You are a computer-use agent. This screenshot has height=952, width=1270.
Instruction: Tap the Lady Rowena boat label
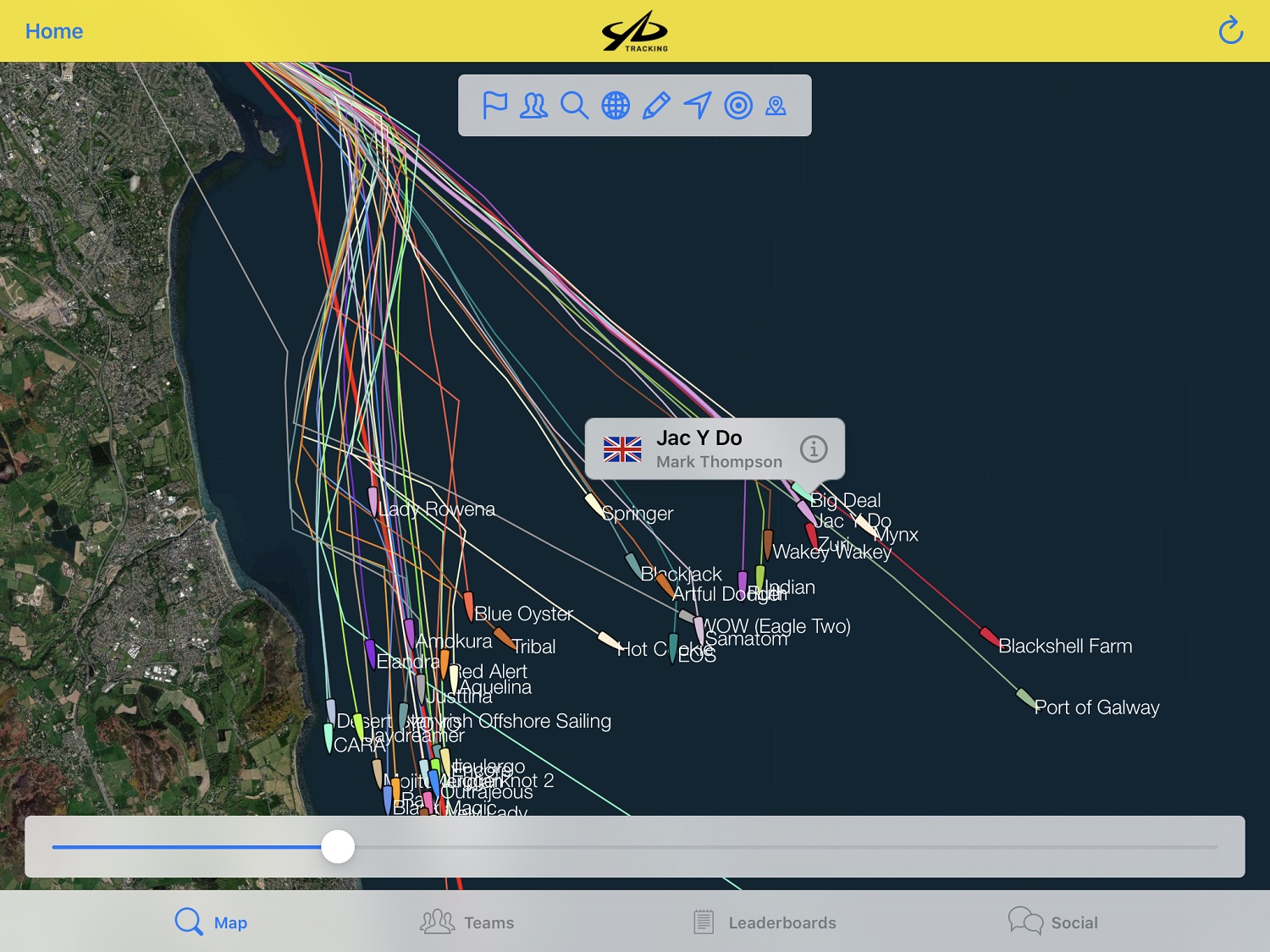click(x=436, y=509)
